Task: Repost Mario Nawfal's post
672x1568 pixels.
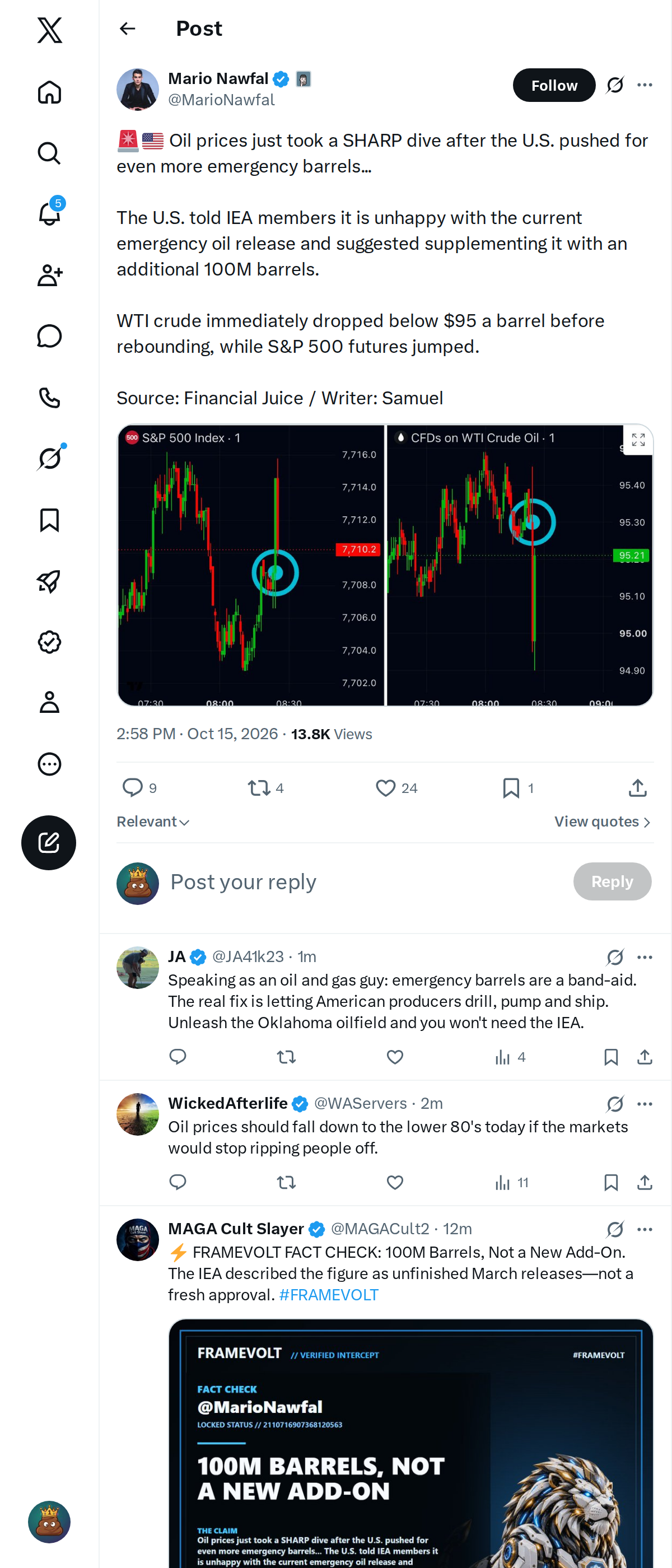Action: tap(265, 788)
